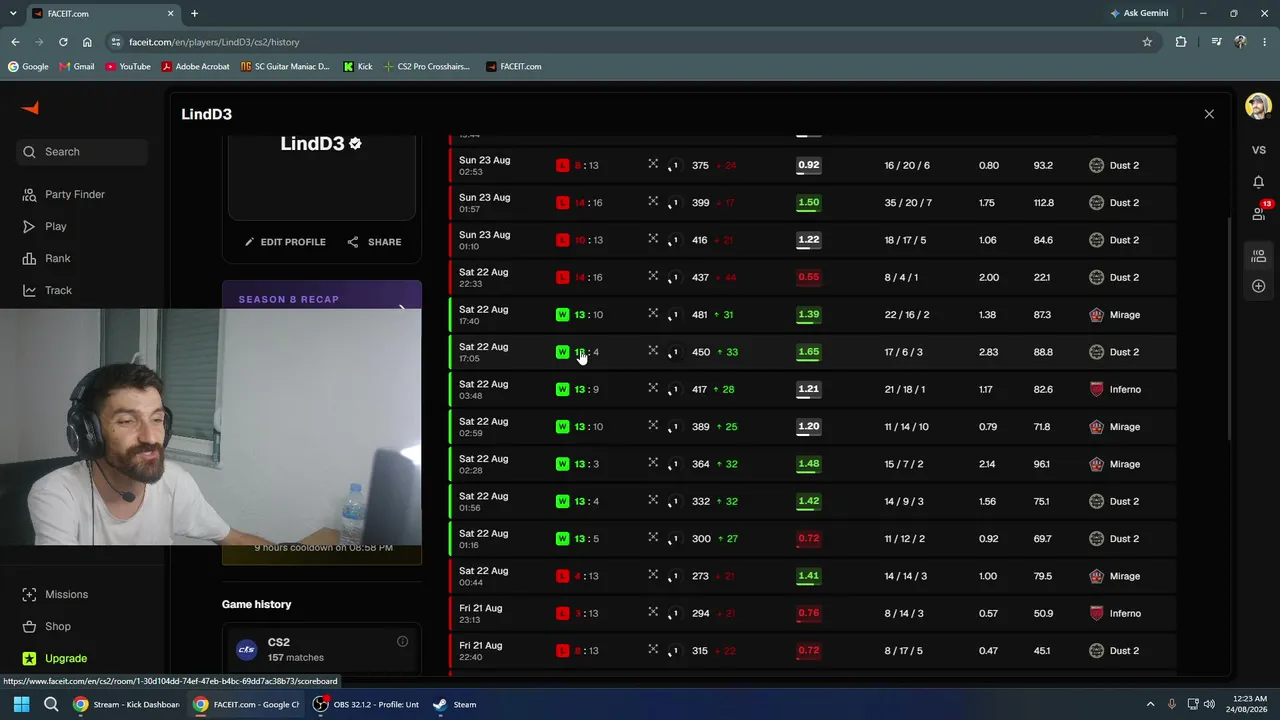The height and width of the screenshot is (720, 1280).
Task: Open the party members icon in right rail
Action: coord(1259,257)
